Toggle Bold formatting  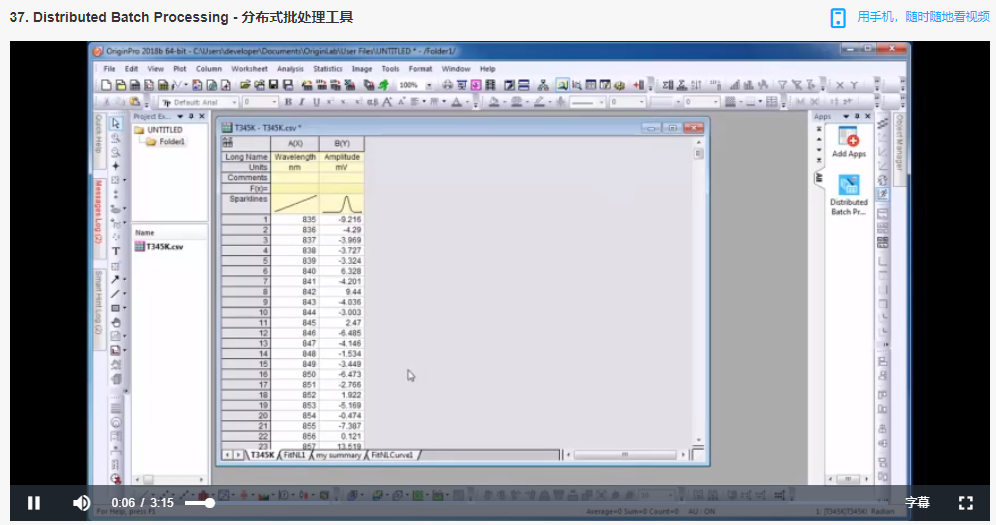coord(288,102)
